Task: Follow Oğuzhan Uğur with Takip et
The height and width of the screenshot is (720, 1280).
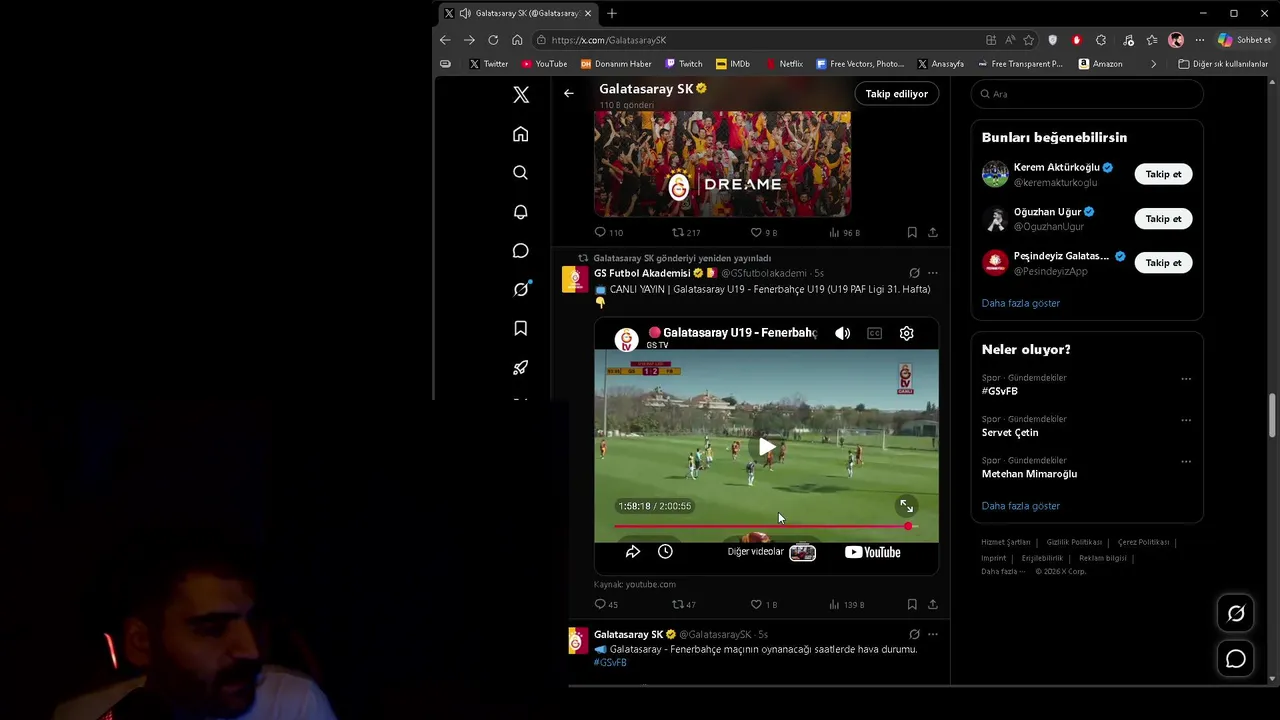Action: click(1163, 218)
